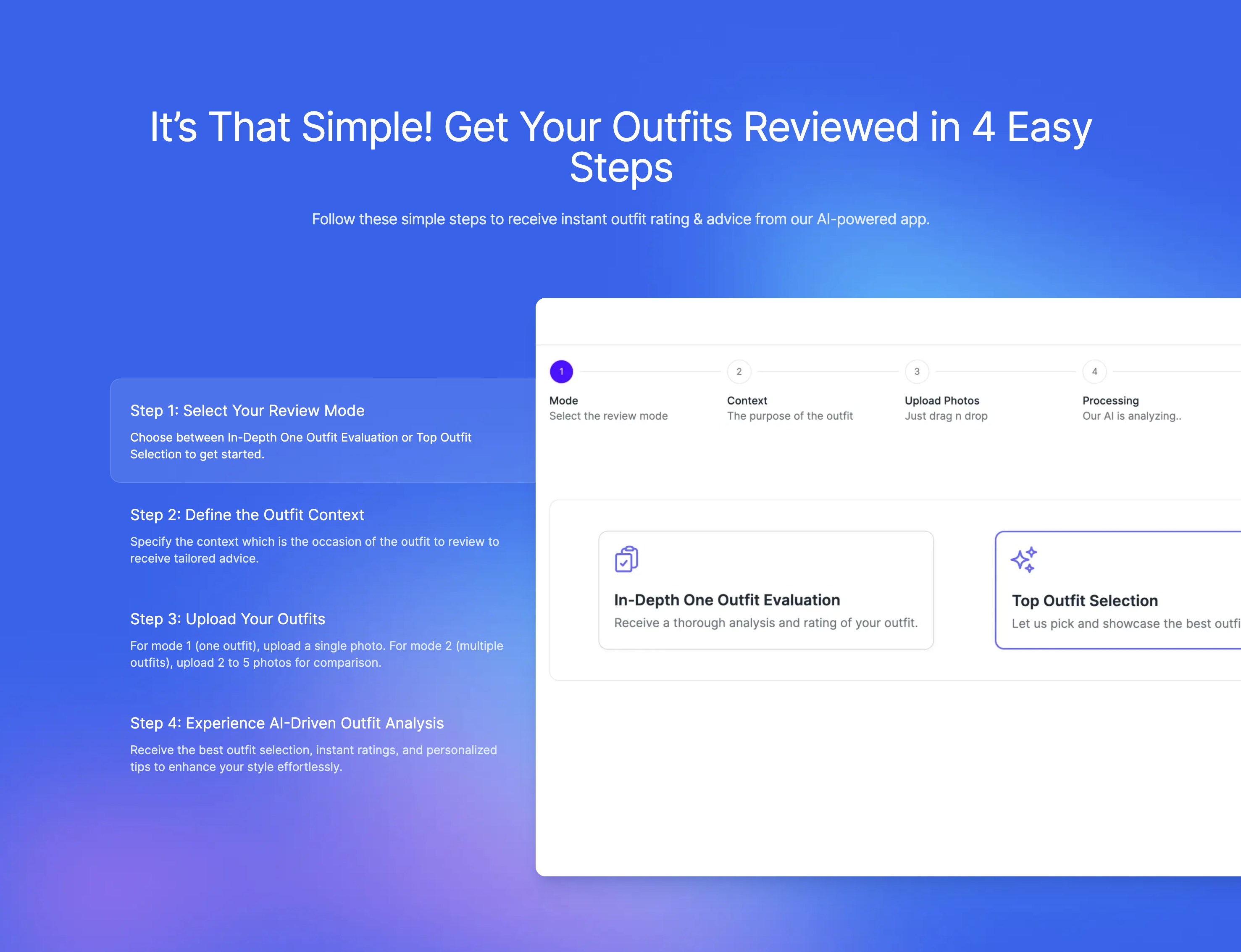Select step 2 circle in progress bar
The image size is (1241, 952).
tap(739, 372)
